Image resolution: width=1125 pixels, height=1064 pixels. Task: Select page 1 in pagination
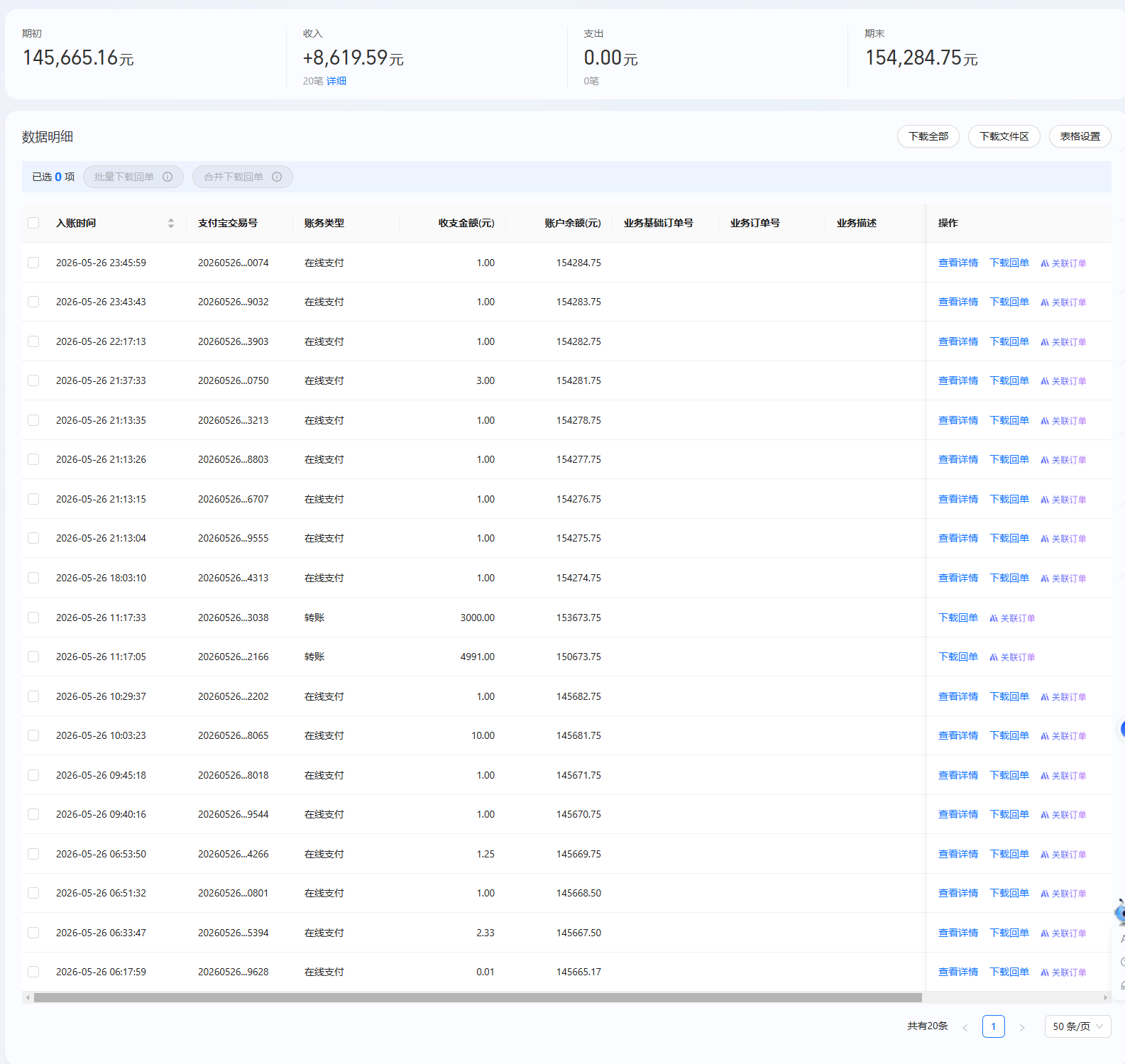[x=994, y=1026]
